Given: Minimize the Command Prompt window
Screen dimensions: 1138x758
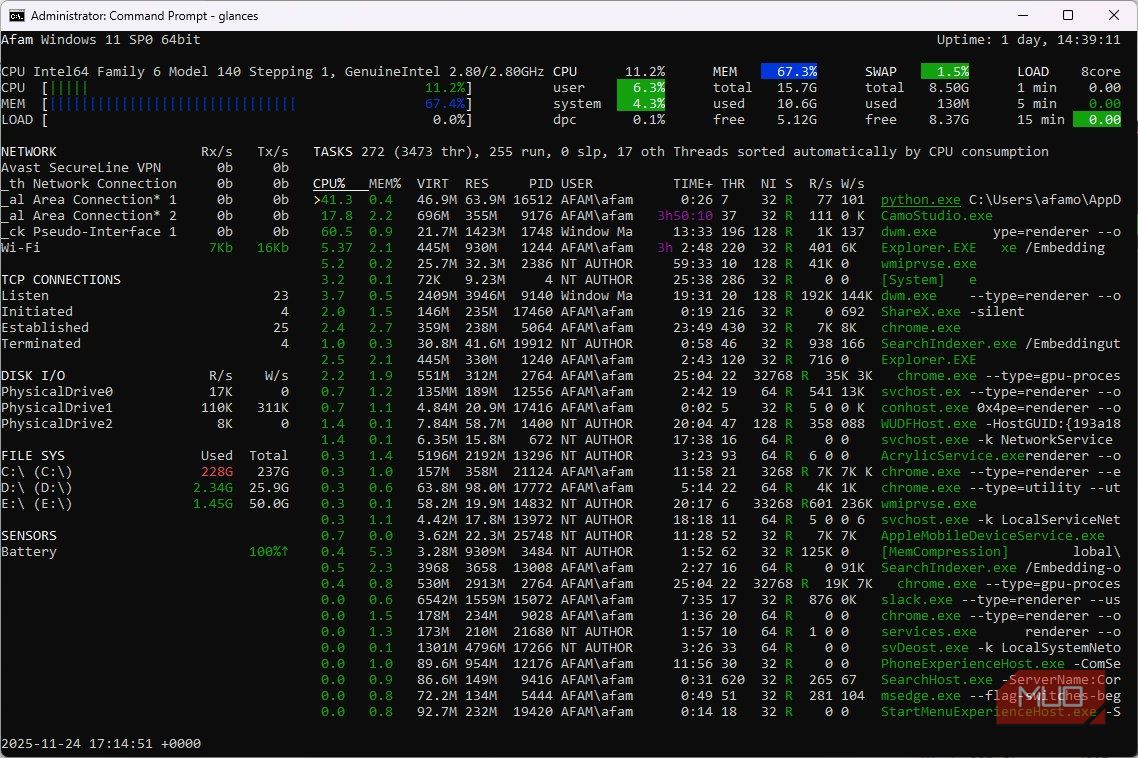Looking at the screenshot, I should click(1023, 15).
